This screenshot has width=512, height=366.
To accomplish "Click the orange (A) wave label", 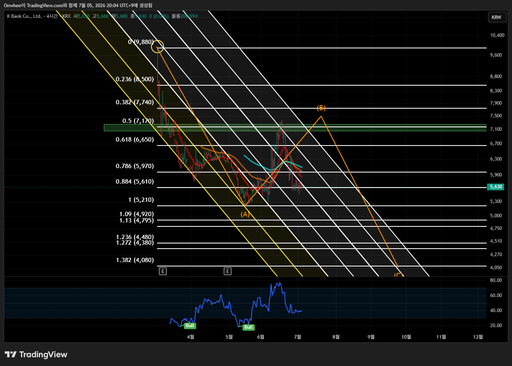I will click(245, 214).
